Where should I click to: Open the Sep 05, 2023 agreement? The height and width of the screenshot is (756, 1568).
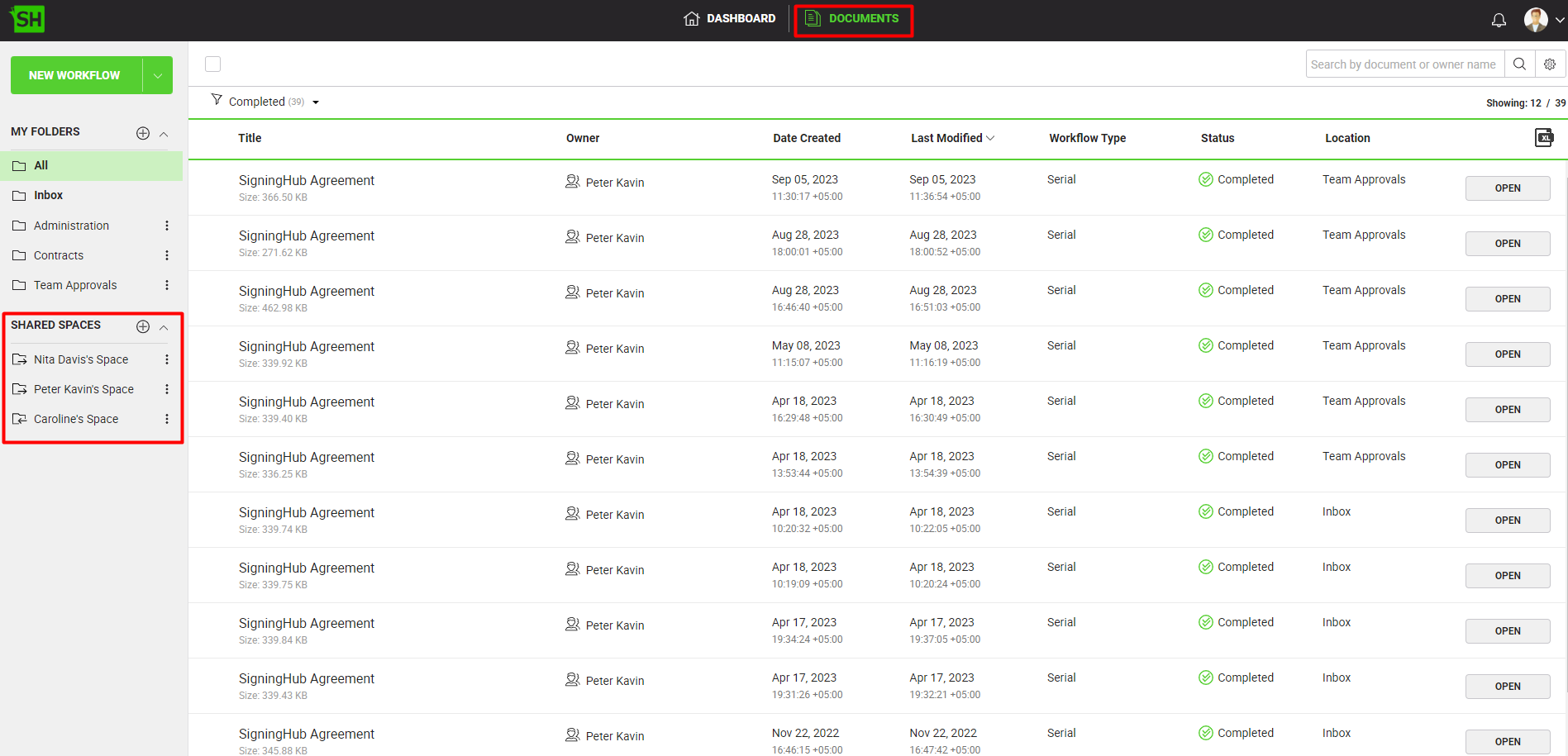1507,188
